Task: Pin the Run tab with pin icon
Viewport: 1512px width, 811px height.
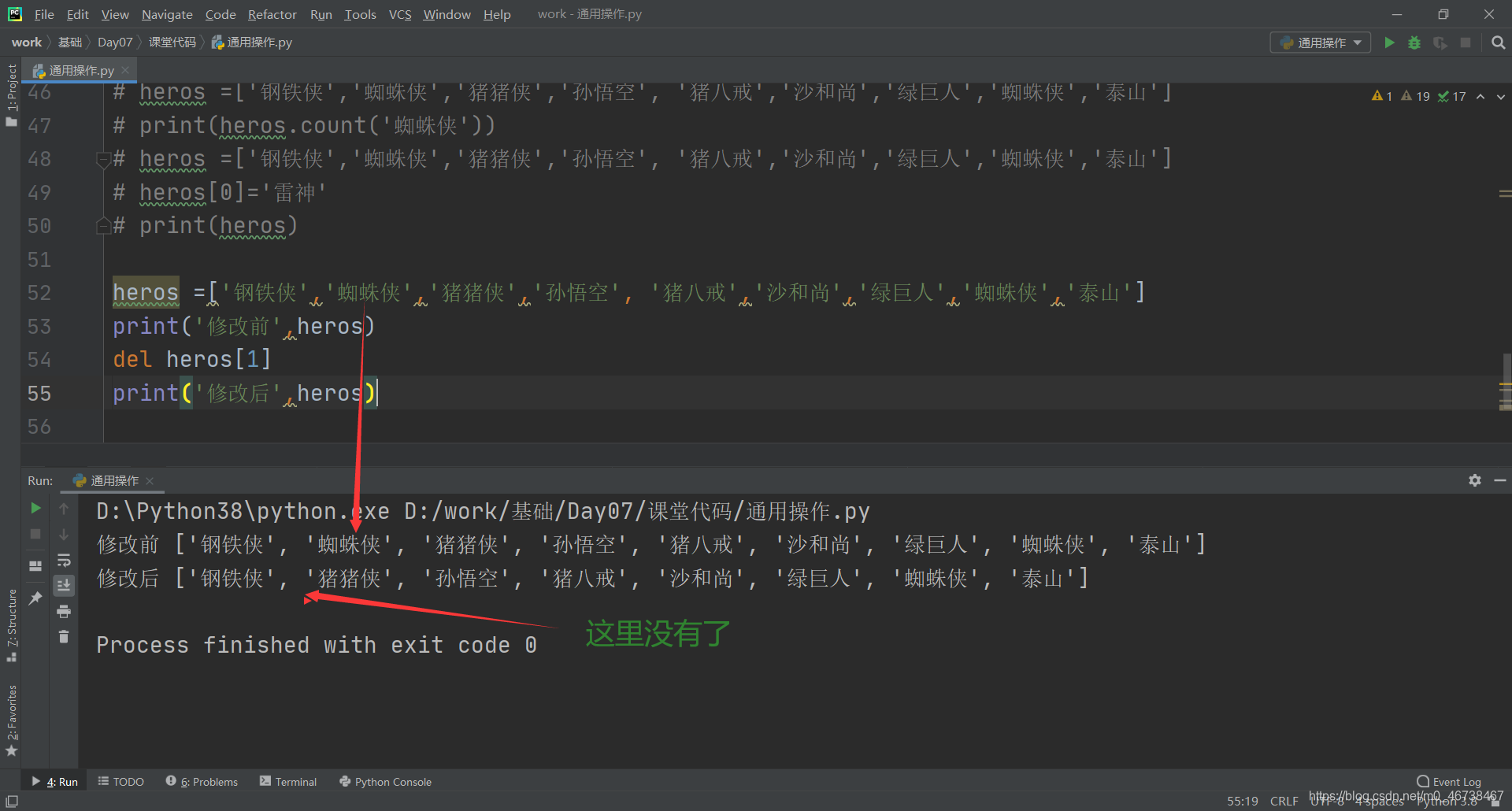Action: click(x=35, y=598)
